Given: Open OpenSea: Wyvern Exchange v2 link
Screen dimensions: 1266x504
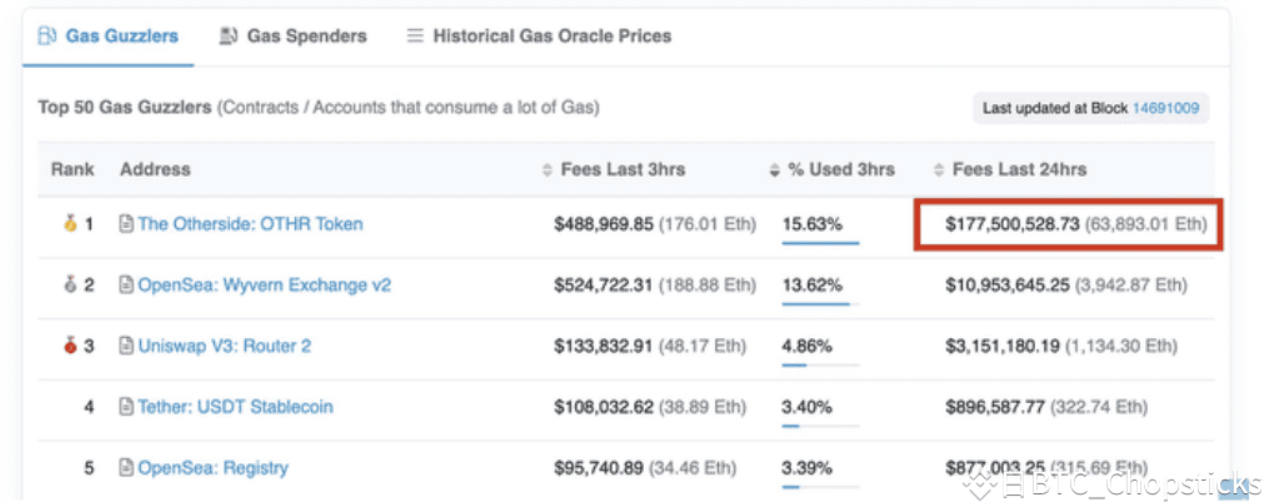Looking at the screenshot, I should click(x=264, y=285).
